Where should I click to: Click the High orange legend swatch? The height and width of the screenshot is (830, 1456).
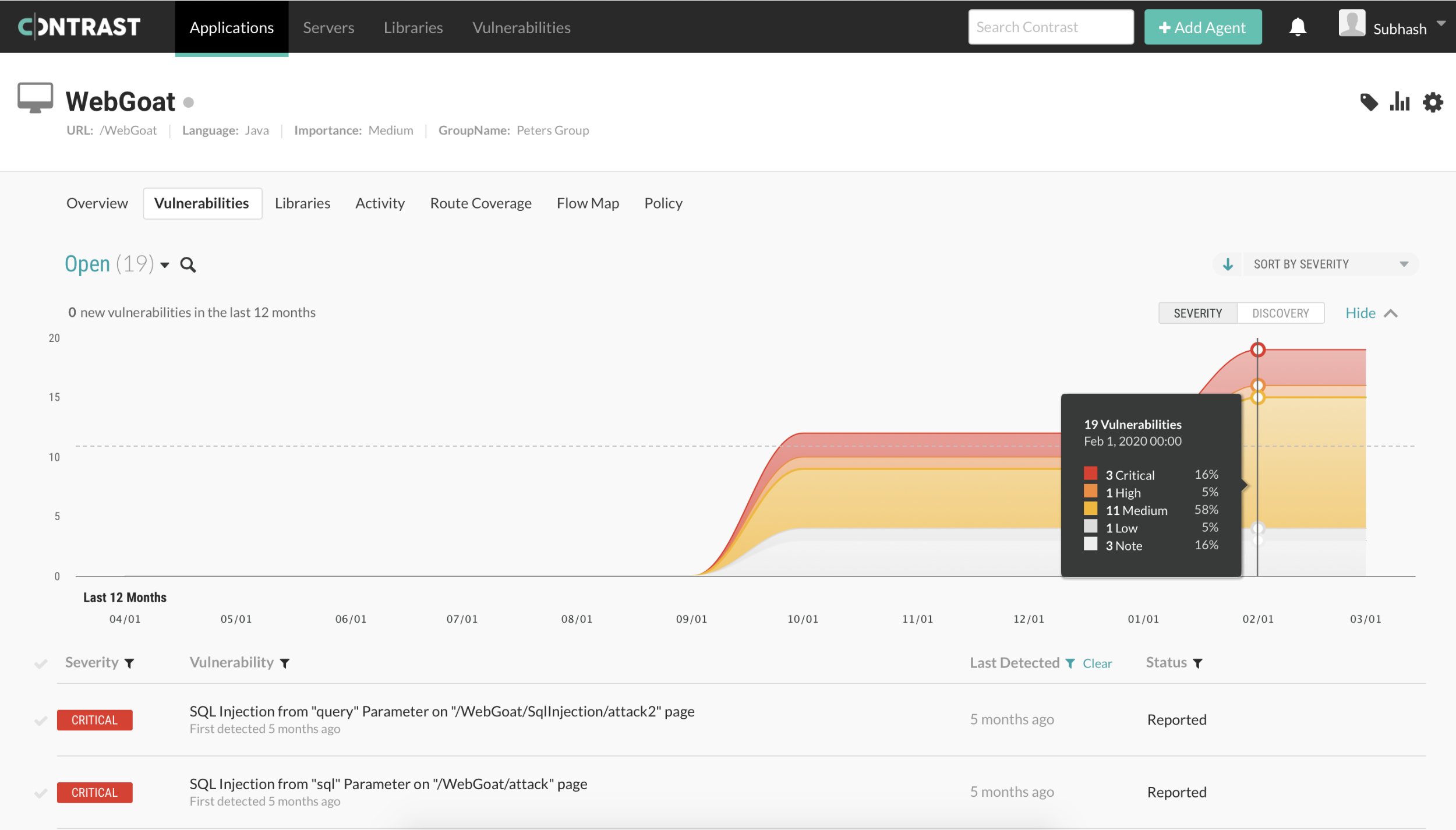[x=1090, y=491]
